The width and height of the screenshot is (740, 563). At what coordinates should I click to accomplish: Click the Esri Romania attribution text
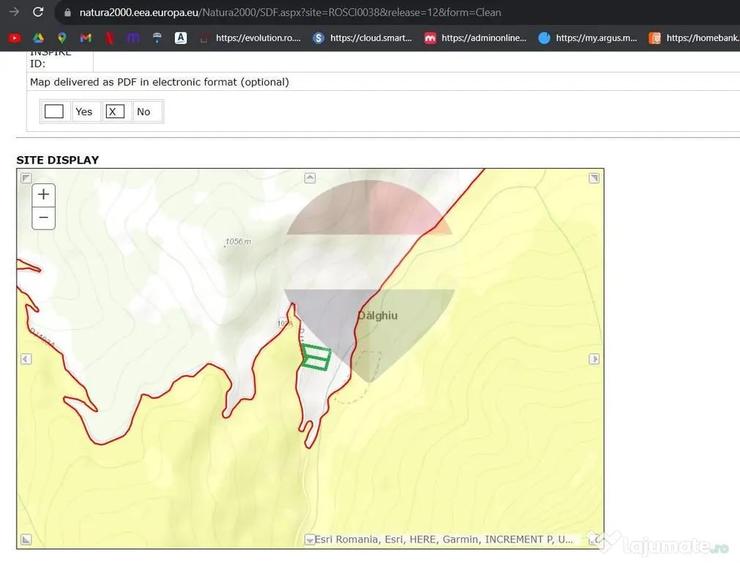pyautogui.click(x=443, y=539)
